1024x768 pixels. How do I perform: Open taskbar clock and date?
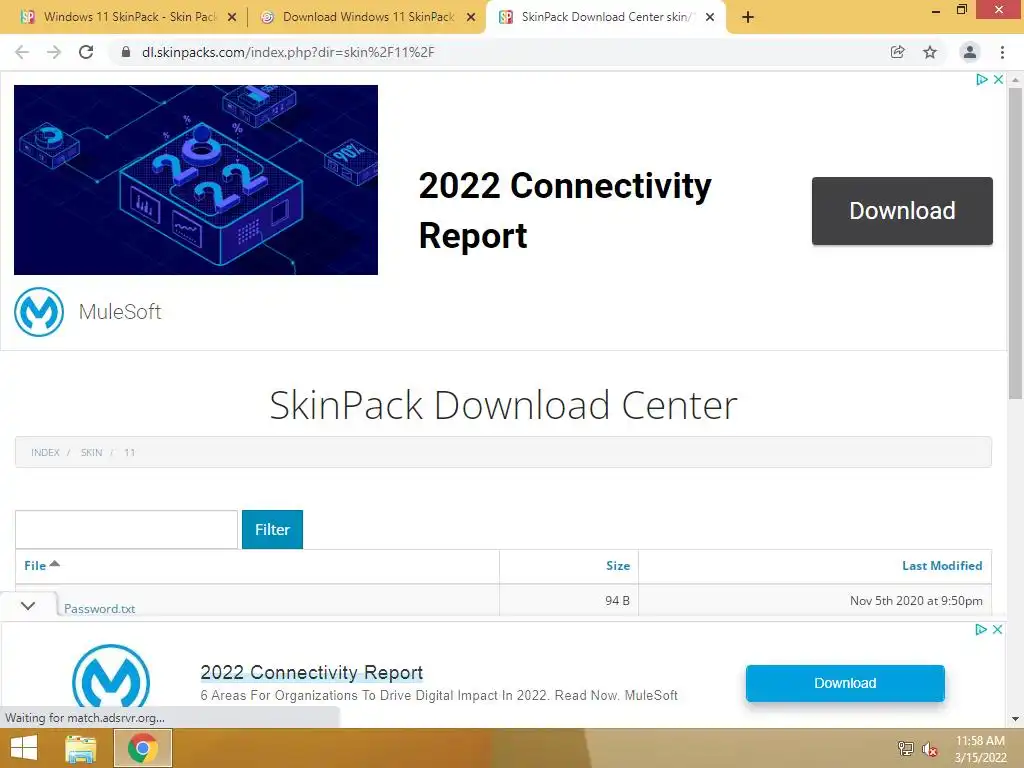(980, 749)
